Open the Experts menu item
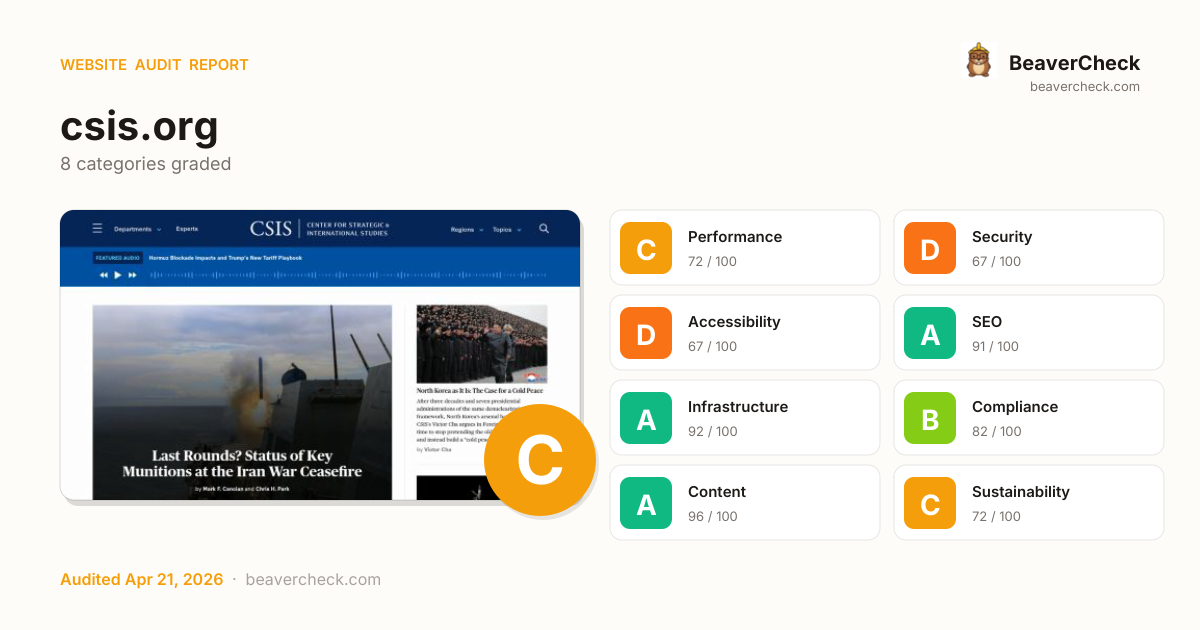Screen dimensions: 1200x630 [187, 229]
